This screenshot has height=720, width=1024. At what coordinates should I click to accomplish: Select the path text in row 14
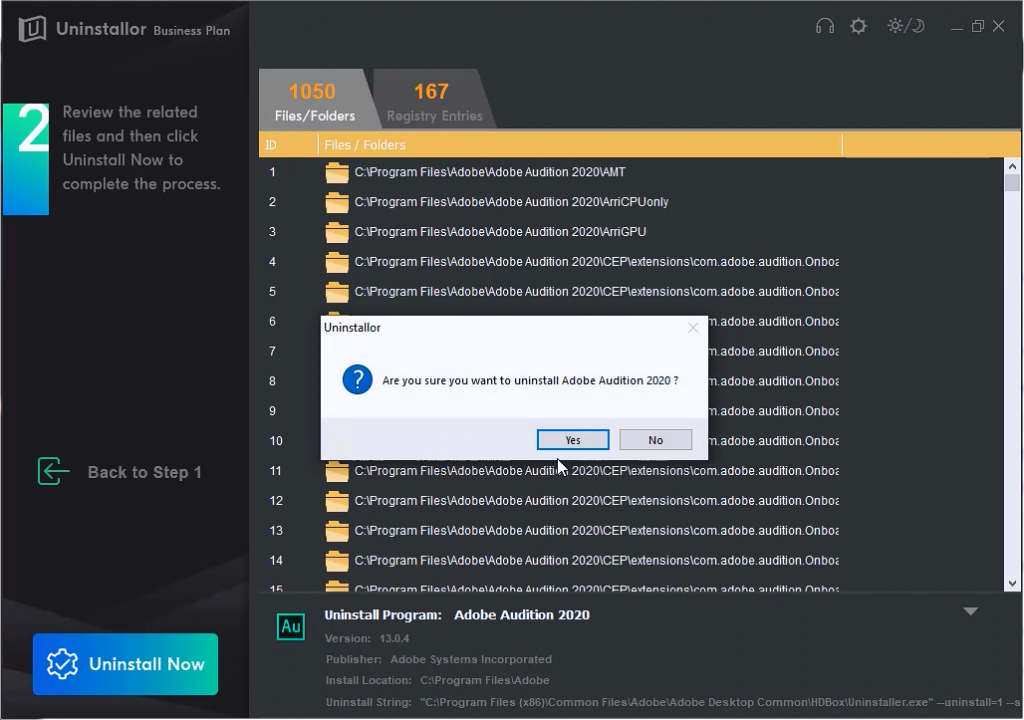[x=597, y=561]
